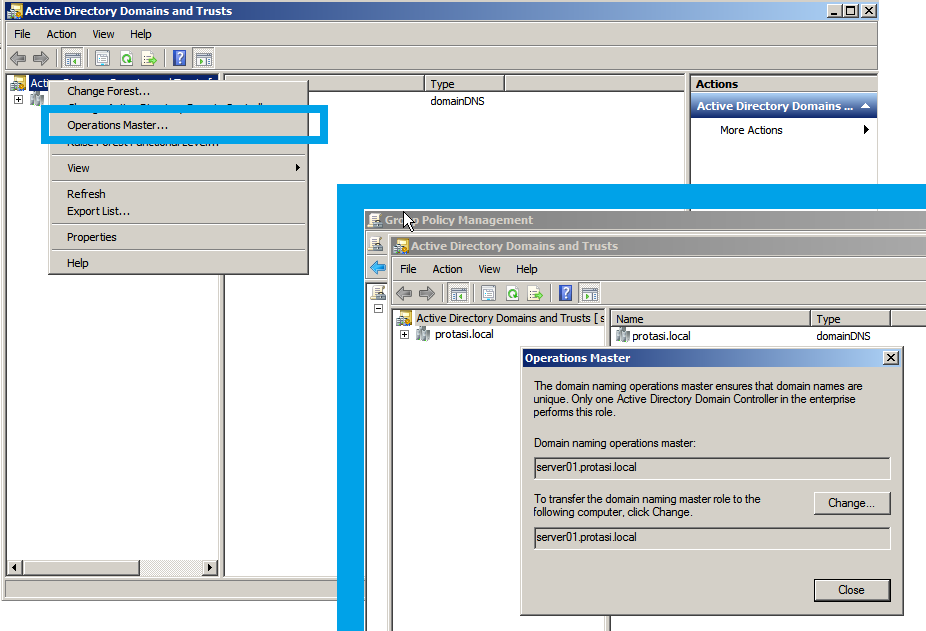Click current domain naming master field

point(712,467)
